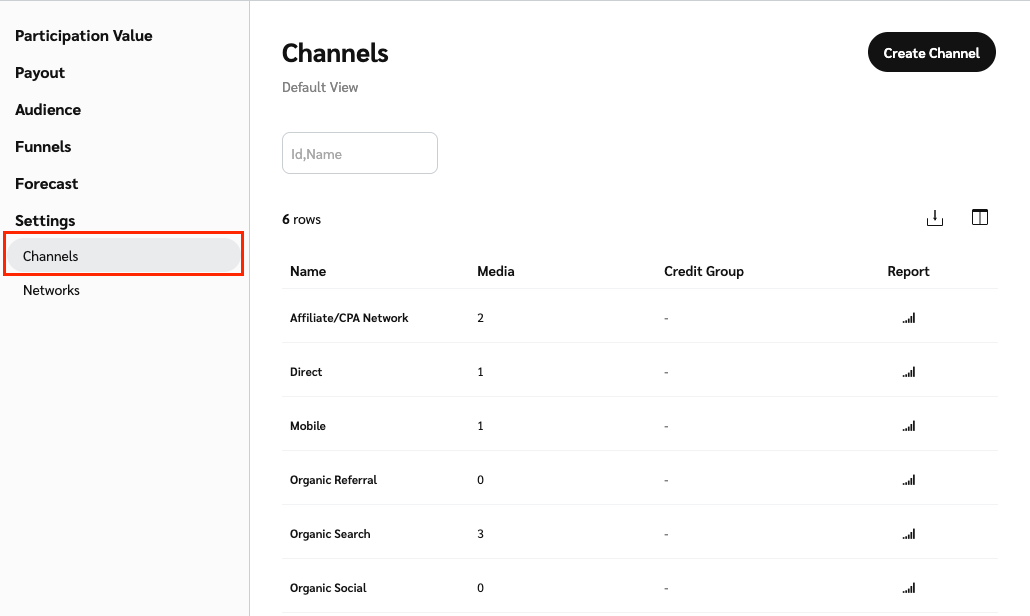
Task: Navigate to Funnels section
Action: pyautogui.click(x=43, y=147)
